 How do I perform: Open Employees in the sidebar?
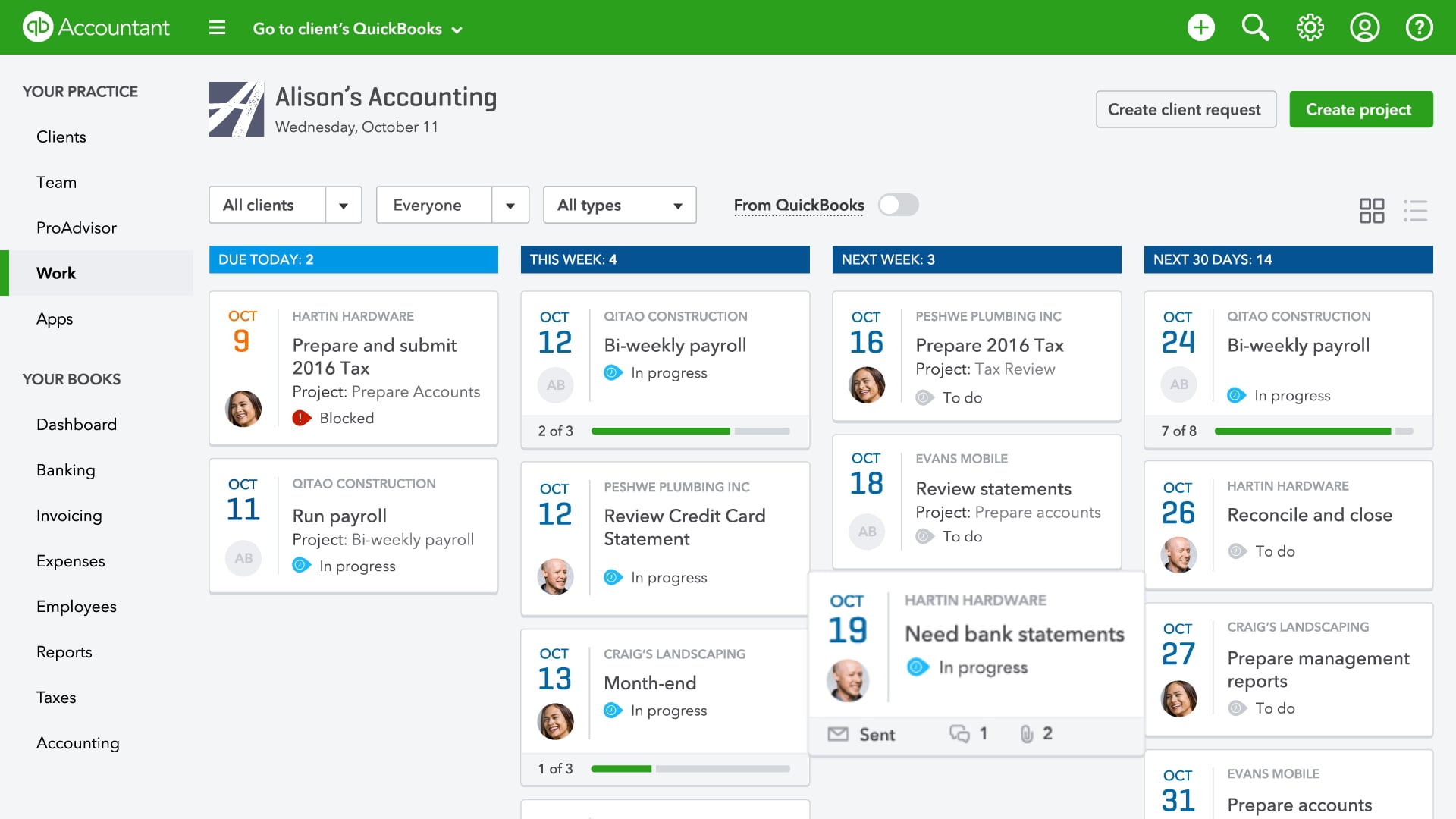[x=77, y=606]
